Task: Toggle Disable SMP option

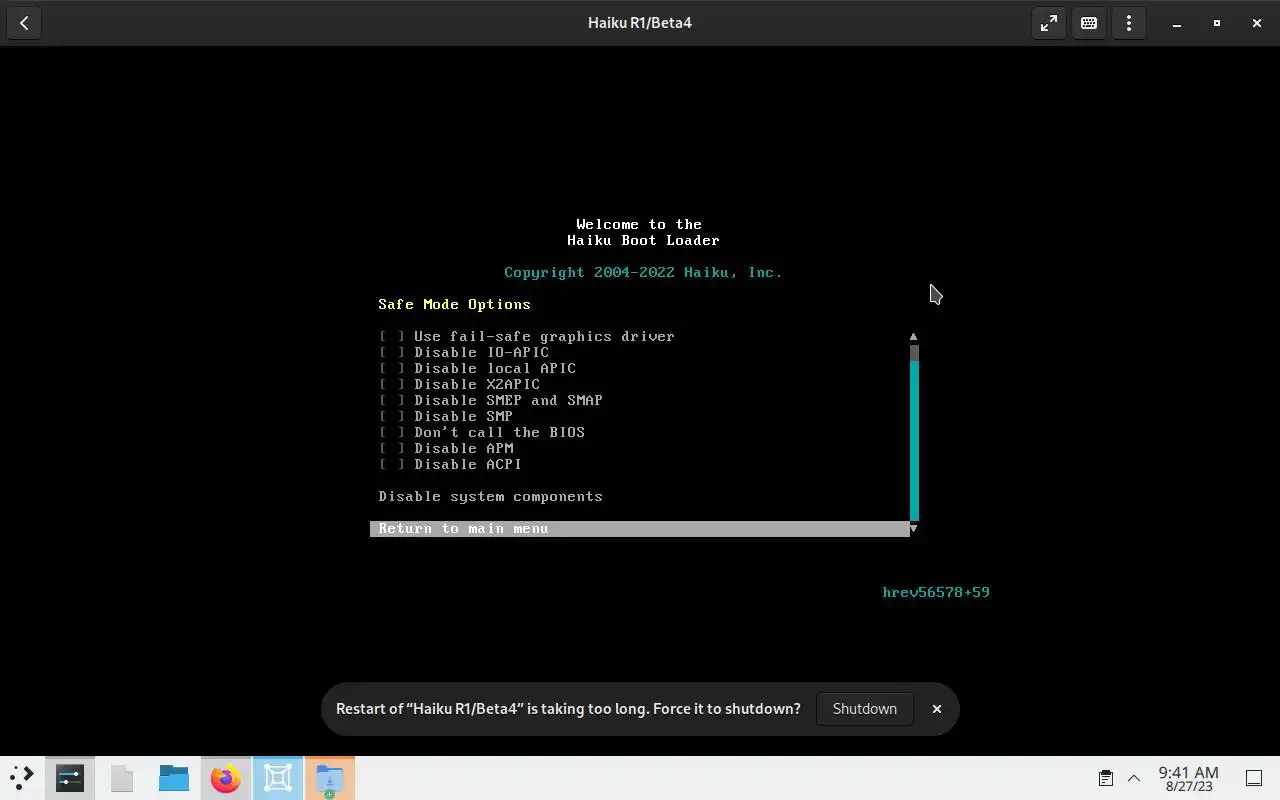Action: [x=446, y=417]
